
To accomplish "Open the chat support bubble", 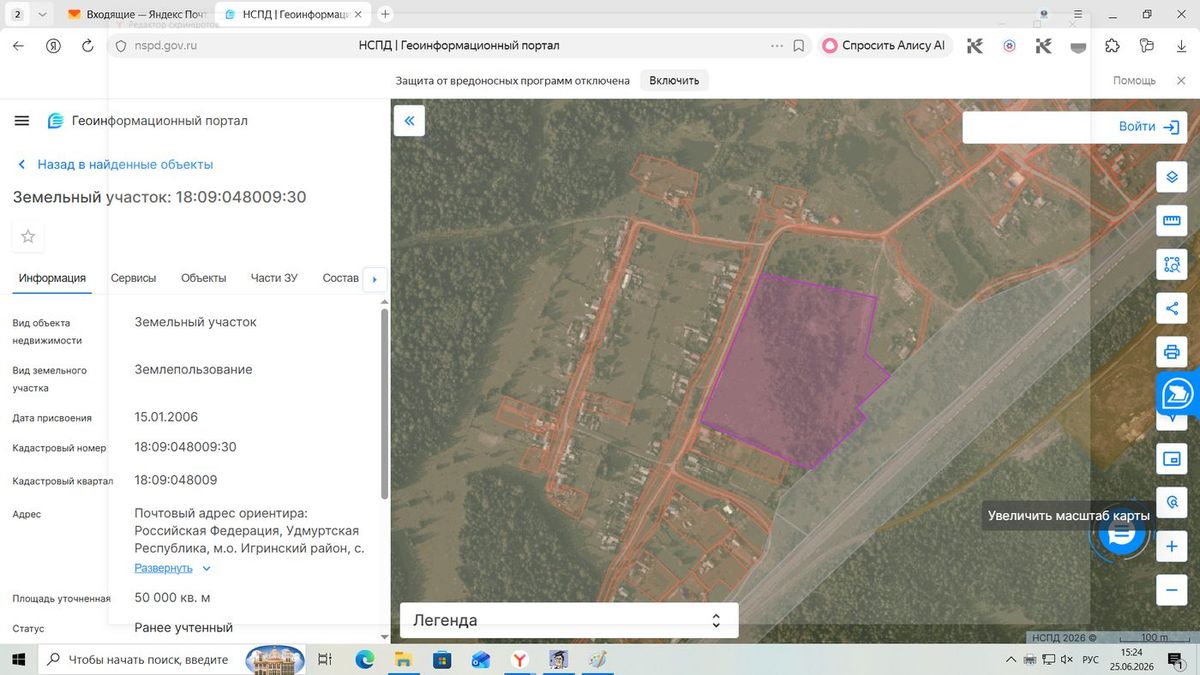I will pos(1121,533).
